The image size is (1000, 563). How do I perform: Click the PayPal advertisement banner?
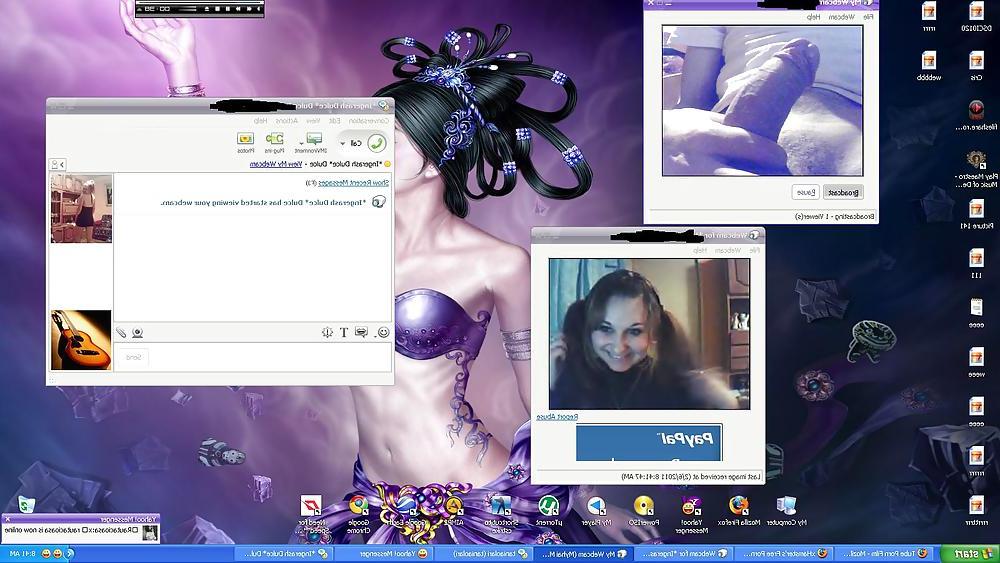point(649,442)
